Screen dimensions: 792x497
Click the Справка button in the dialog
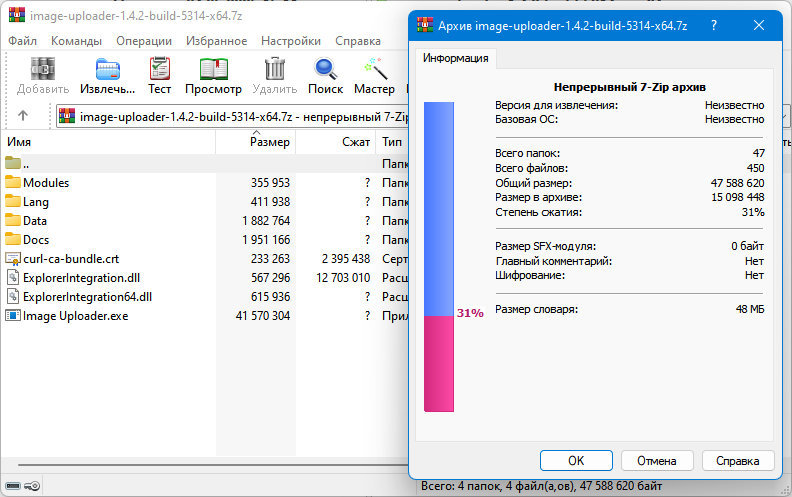click(x=737, y=461)
